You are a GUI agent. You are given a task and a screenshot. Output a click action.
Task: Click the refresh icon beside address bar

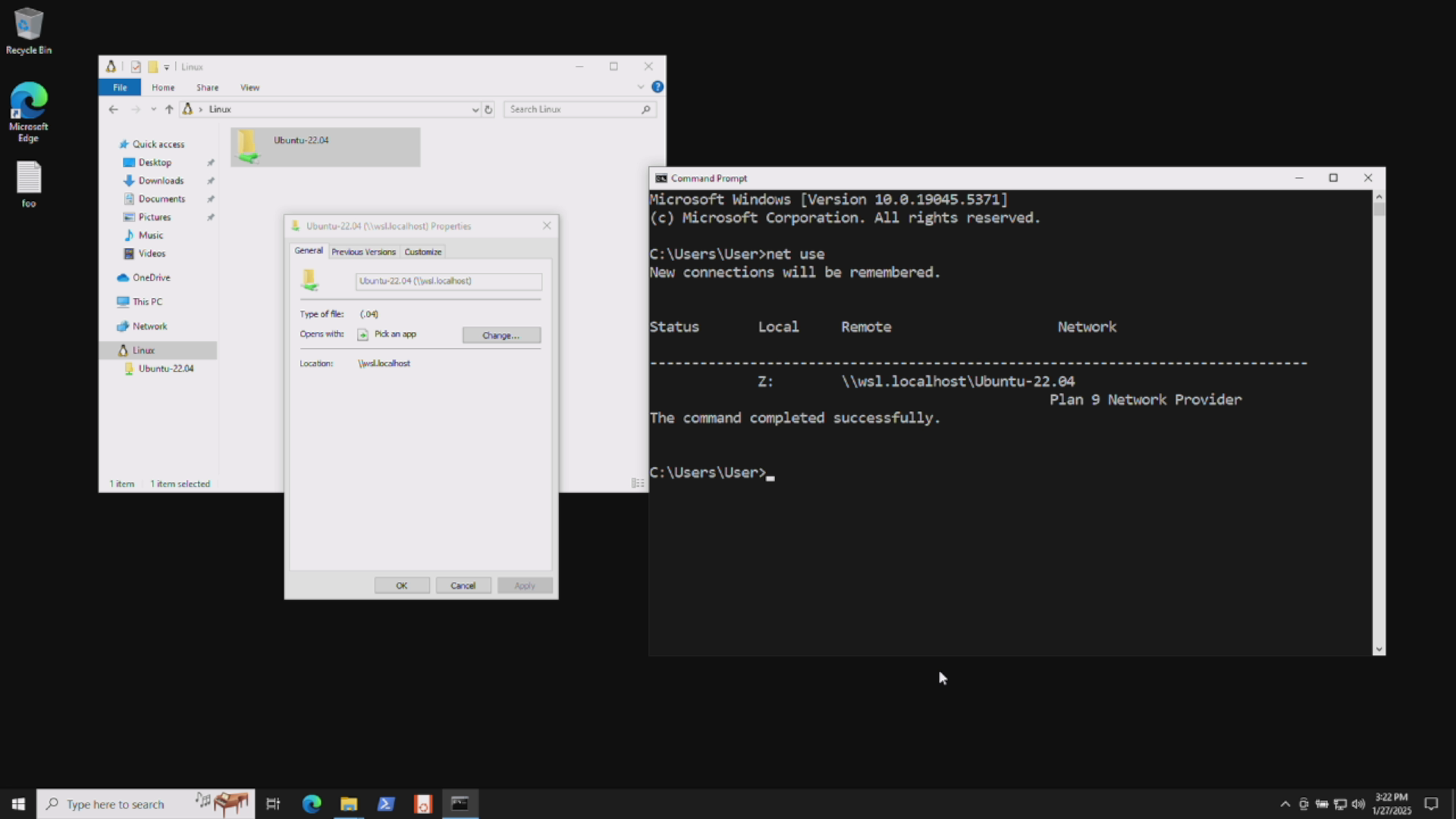coord(488,109)
